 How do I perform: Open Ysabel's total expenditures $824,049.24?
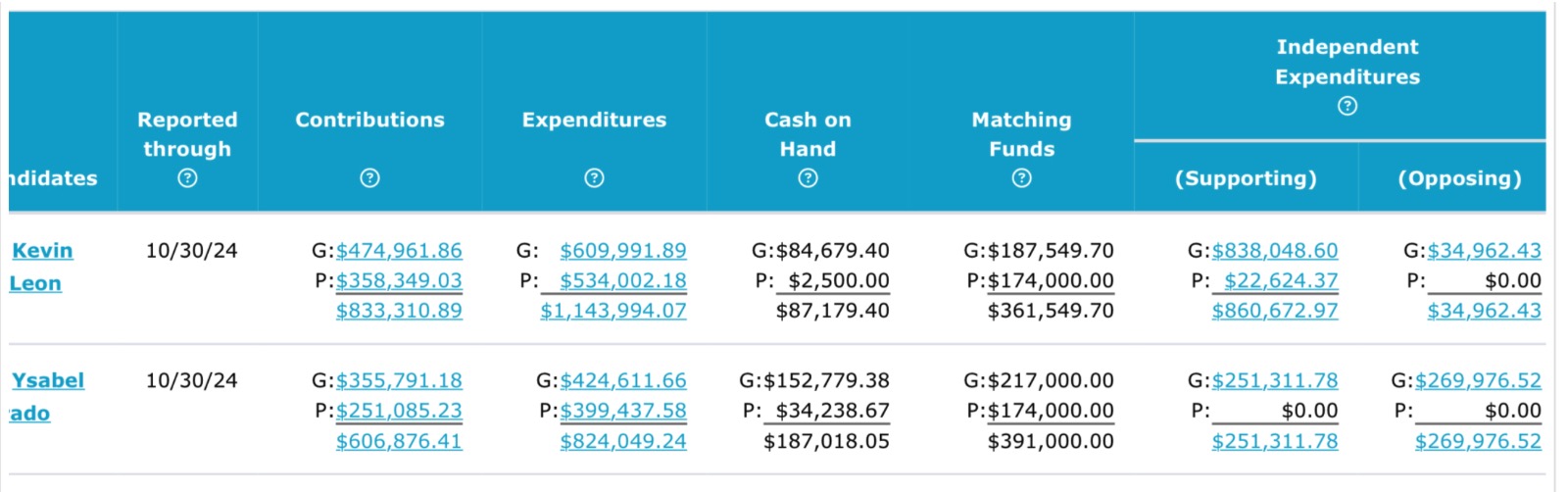tap(623, 441)
